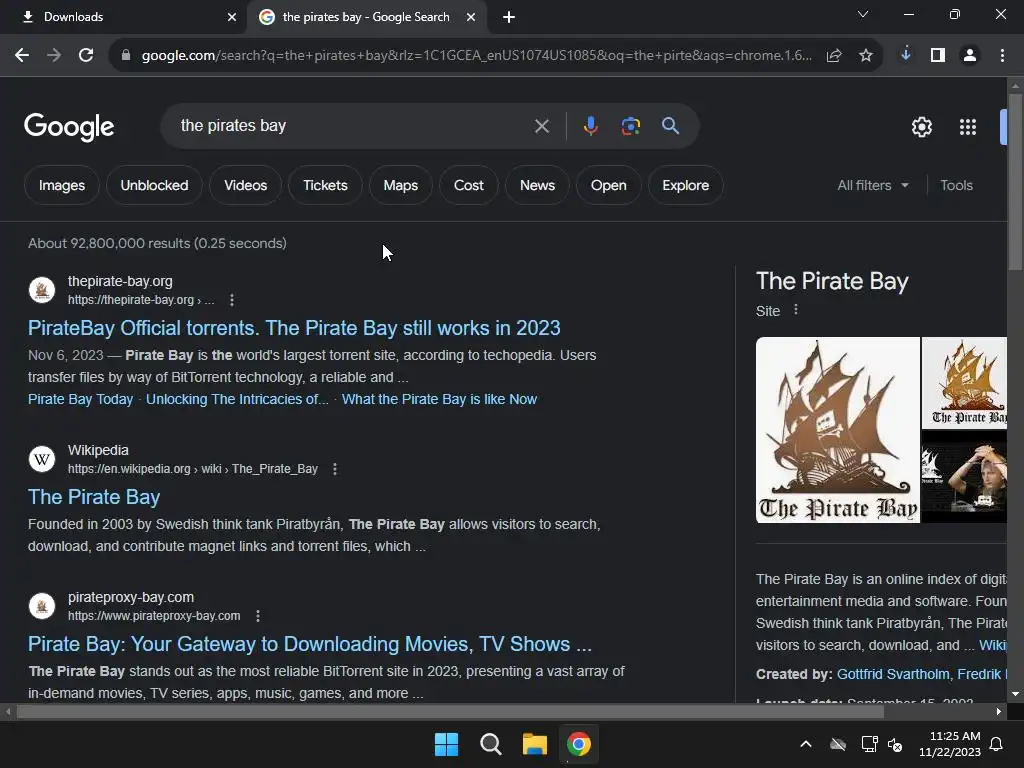The width and height of the screenshot is (1024, 768).
Task: Switch to Maps results
Action: tap(400, 185)
